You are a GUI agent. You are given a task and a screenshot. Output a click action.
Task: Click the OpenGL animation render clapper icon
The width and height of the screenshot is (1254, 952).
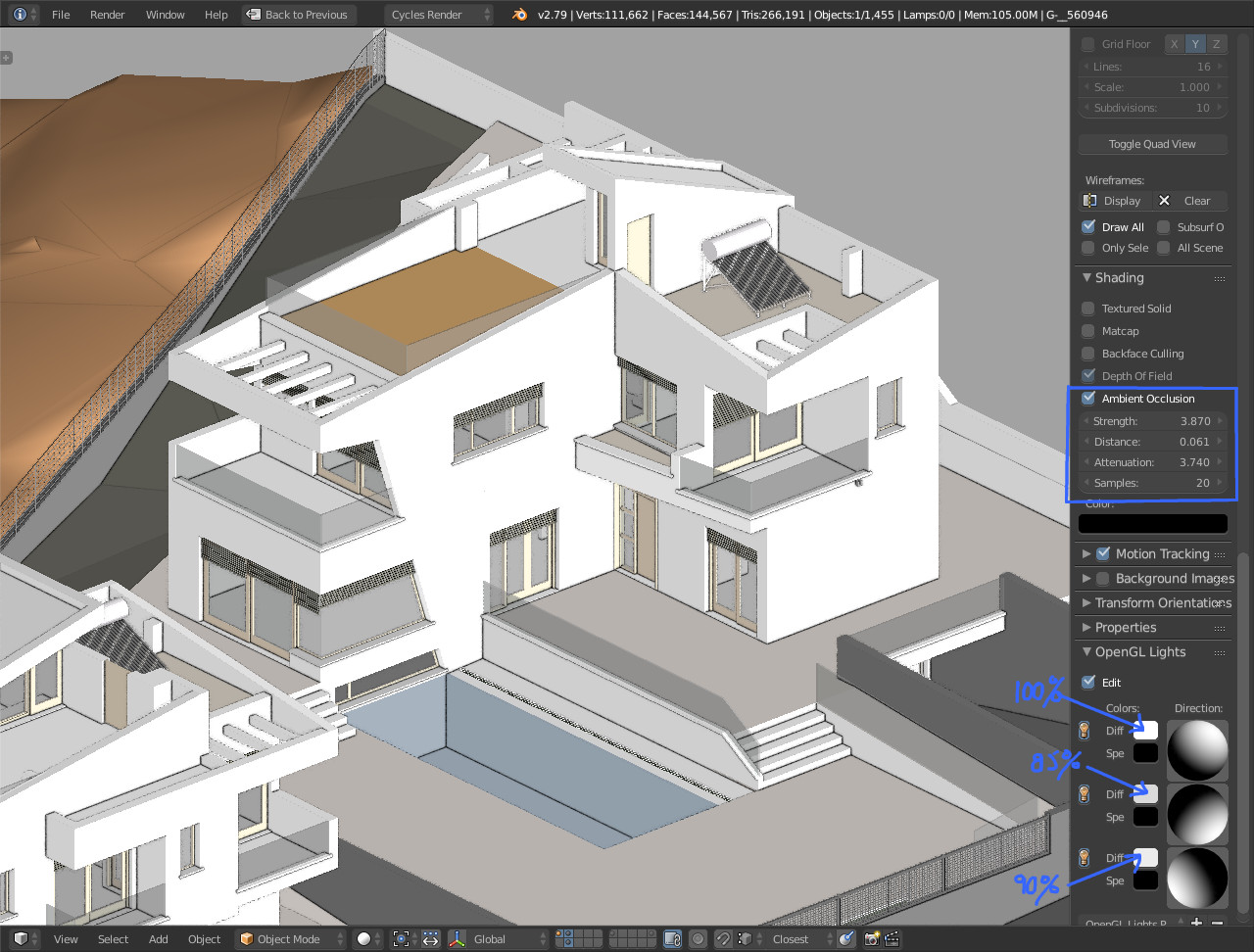(x=892, y=939)
